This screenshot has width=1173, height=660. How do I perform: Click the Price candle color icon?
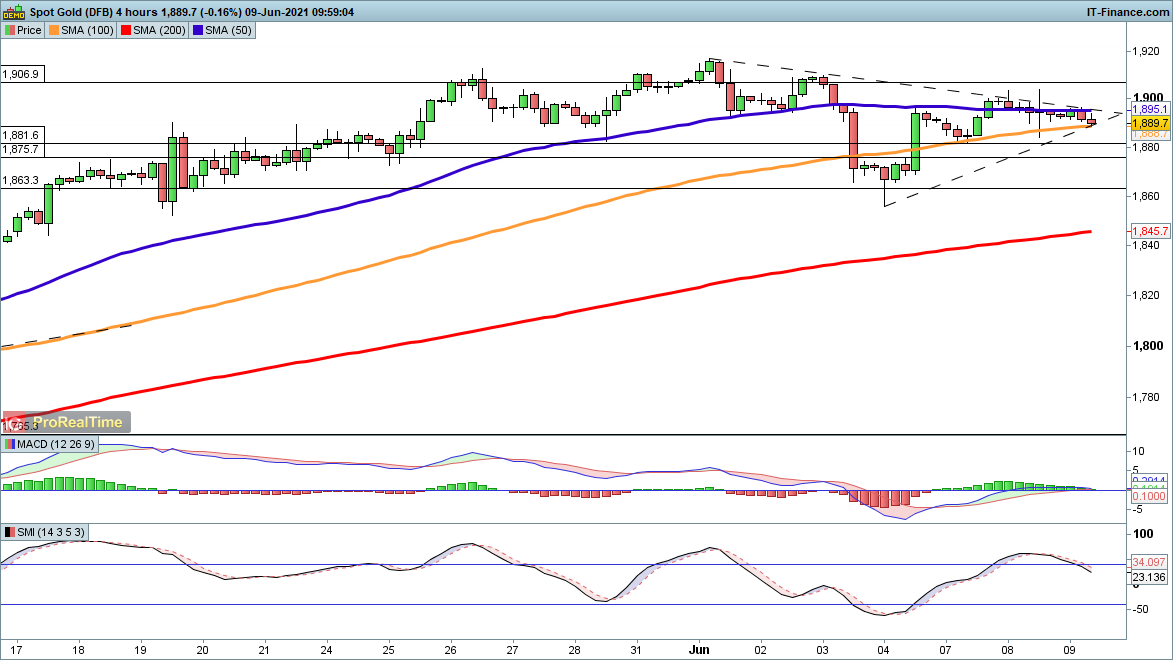coord(9,30)
